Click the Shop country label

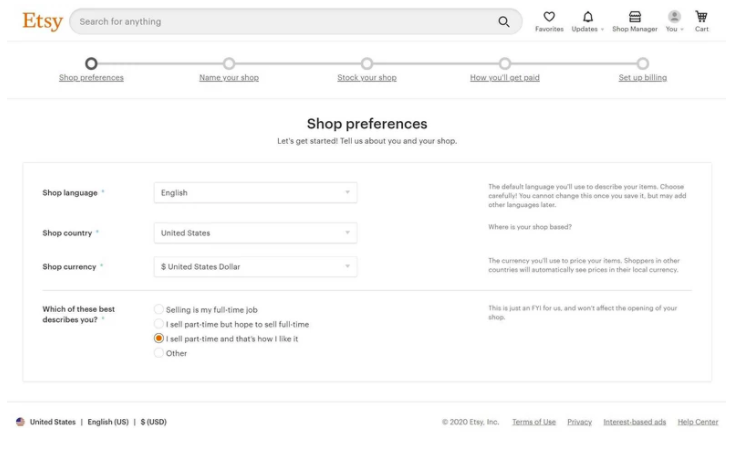67,233
